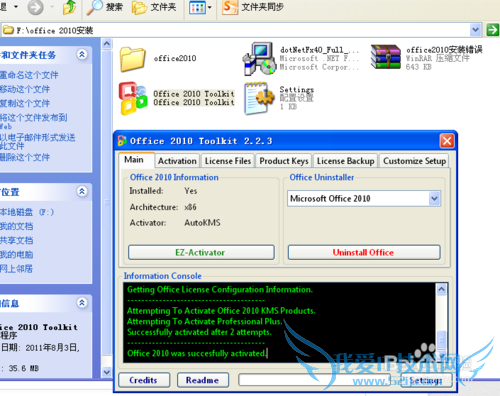Click the Readme button
The image size is (500, 396).
tap(202, 380)
